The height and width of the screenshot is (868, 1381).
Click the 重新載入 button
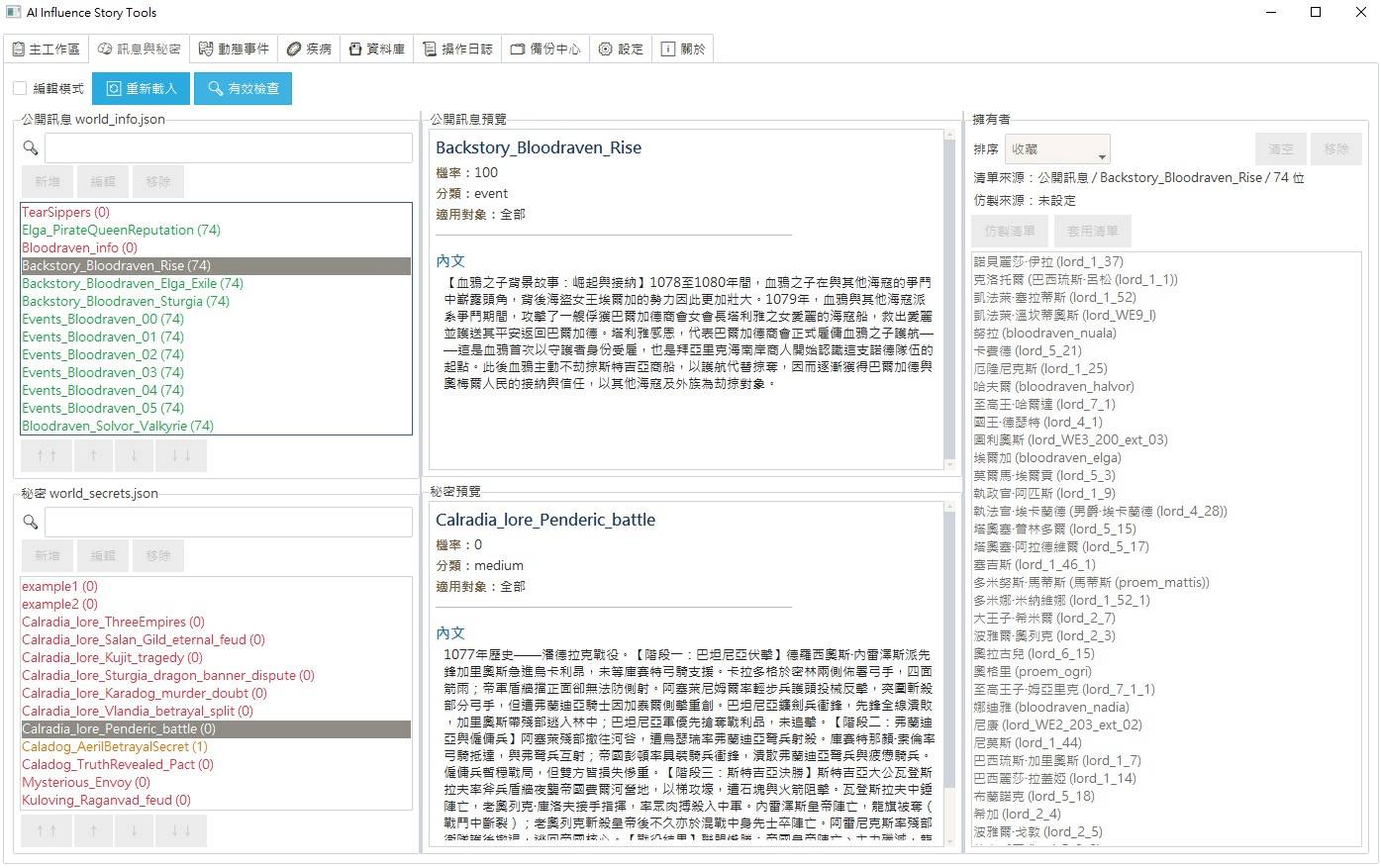141,88
